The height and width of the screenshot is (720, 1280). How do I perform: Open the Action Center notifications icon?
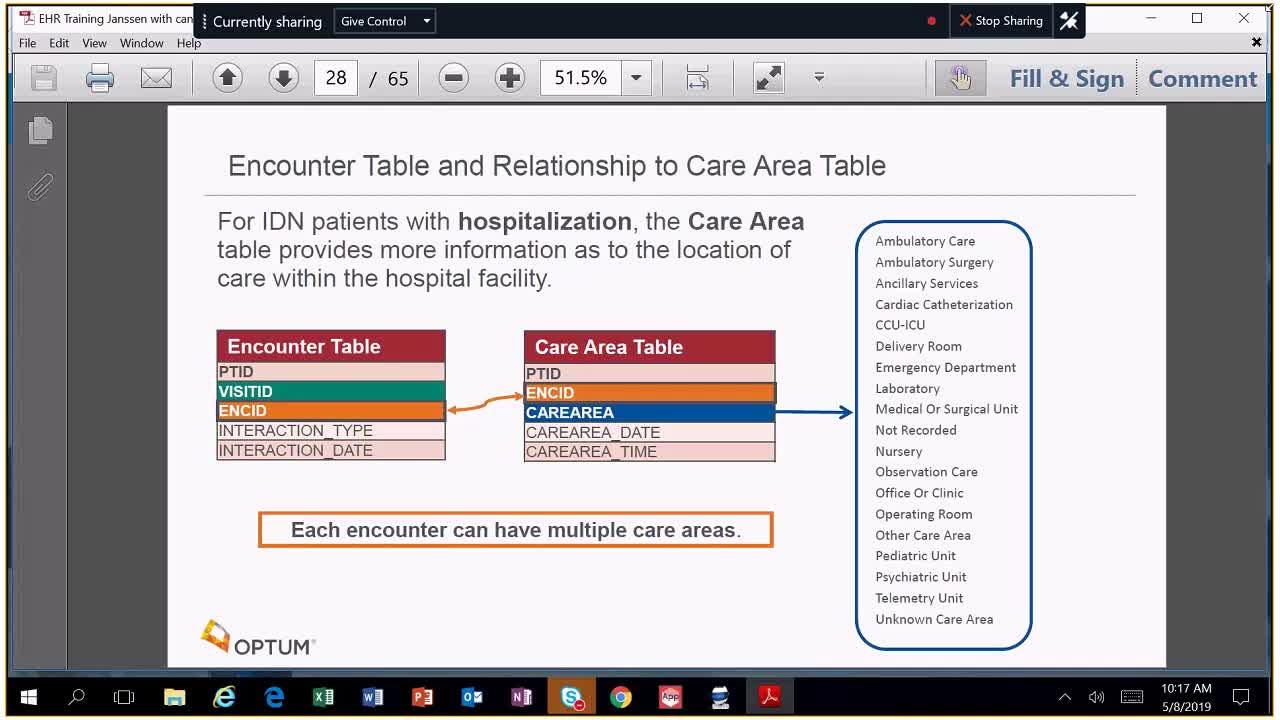(1241, 697)
